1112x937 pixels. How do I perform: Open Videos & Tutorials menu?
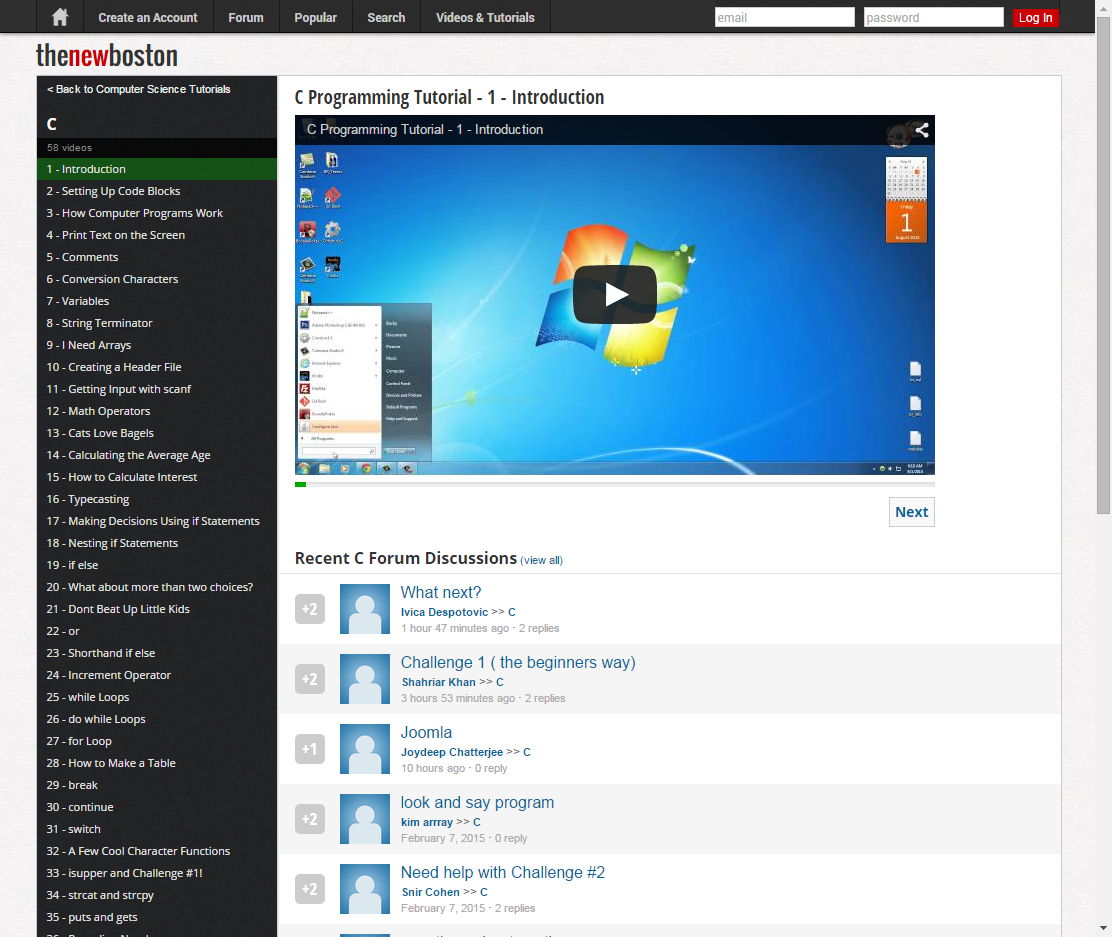coord(485,17)
